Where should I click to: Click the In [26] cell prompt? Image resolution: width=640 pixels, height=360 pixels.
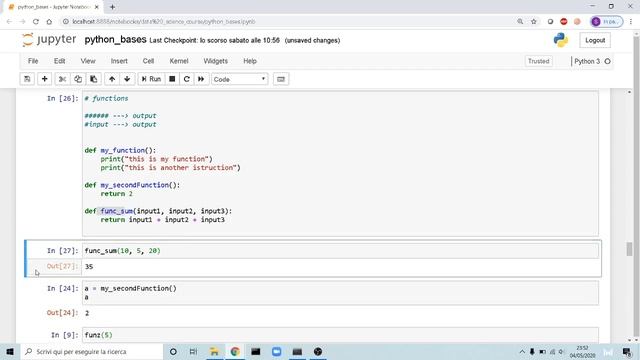click(62, 98)
